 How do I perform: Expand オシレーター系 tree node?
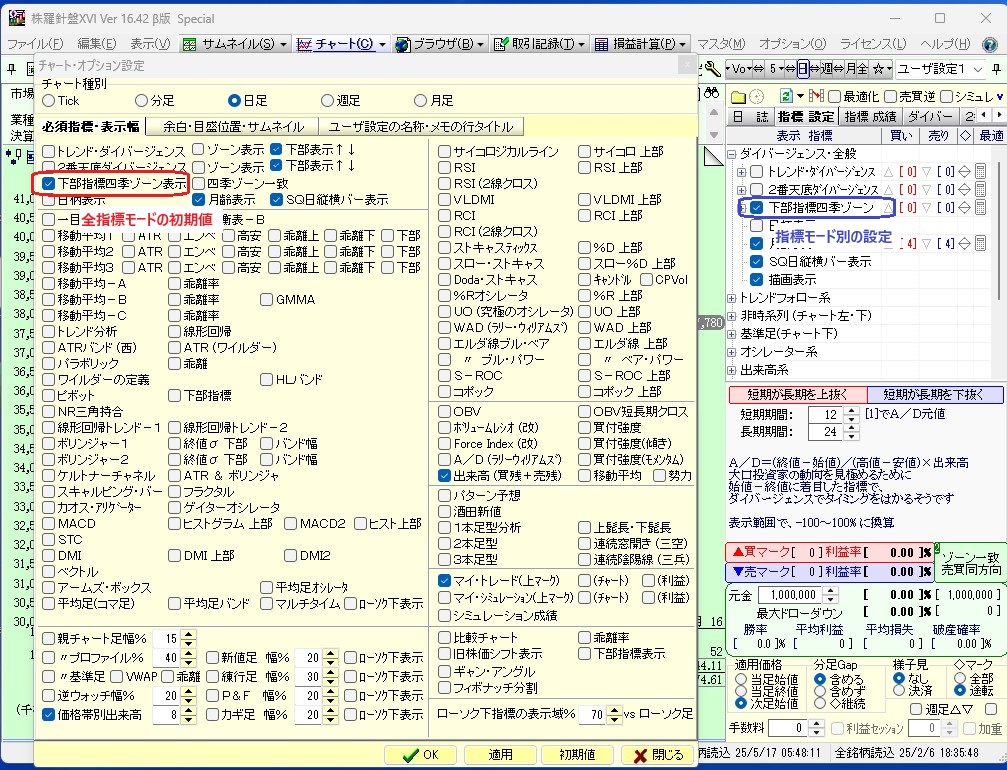click(x=731, y=352)
